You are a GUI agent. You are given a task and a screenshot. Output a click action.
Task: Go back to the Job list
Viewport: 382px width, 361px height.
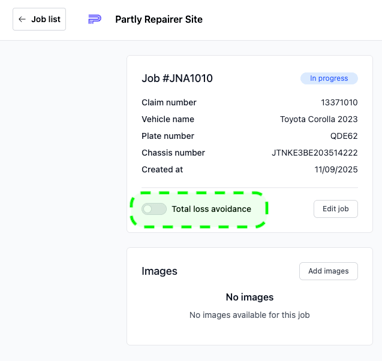tap(39, 19)
